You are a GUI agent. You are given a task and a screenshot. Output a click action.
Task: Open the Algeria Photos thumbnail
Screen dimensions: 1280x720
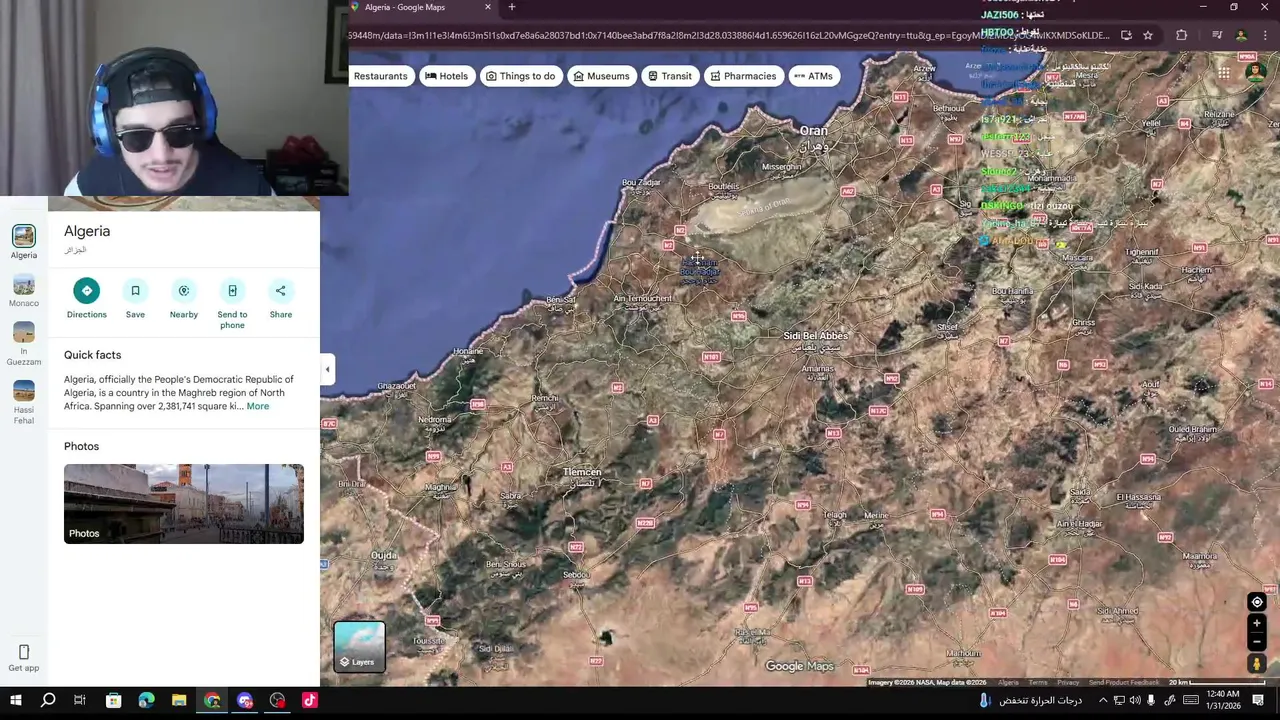[x=184, y=504]
